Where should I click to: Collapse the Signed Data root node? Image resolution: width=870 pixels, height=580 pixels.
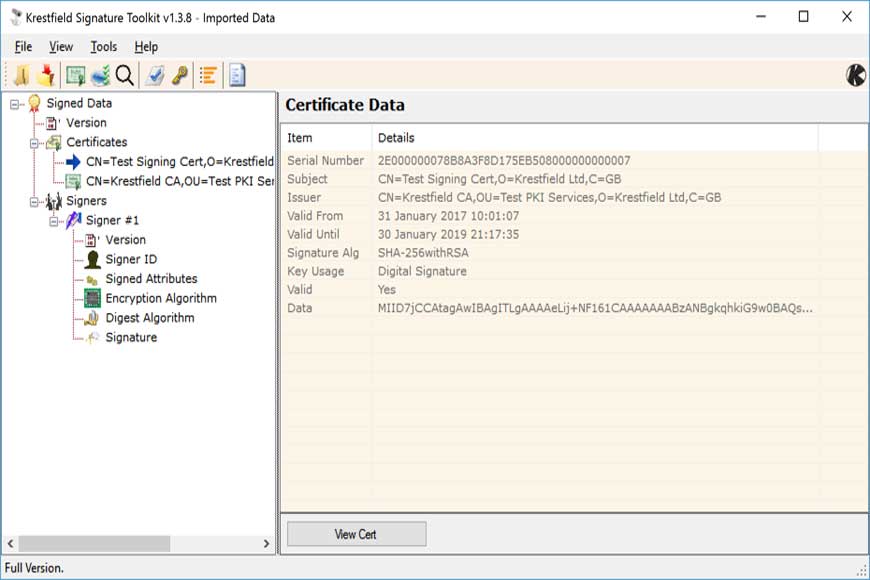click(x=15, y=104)
